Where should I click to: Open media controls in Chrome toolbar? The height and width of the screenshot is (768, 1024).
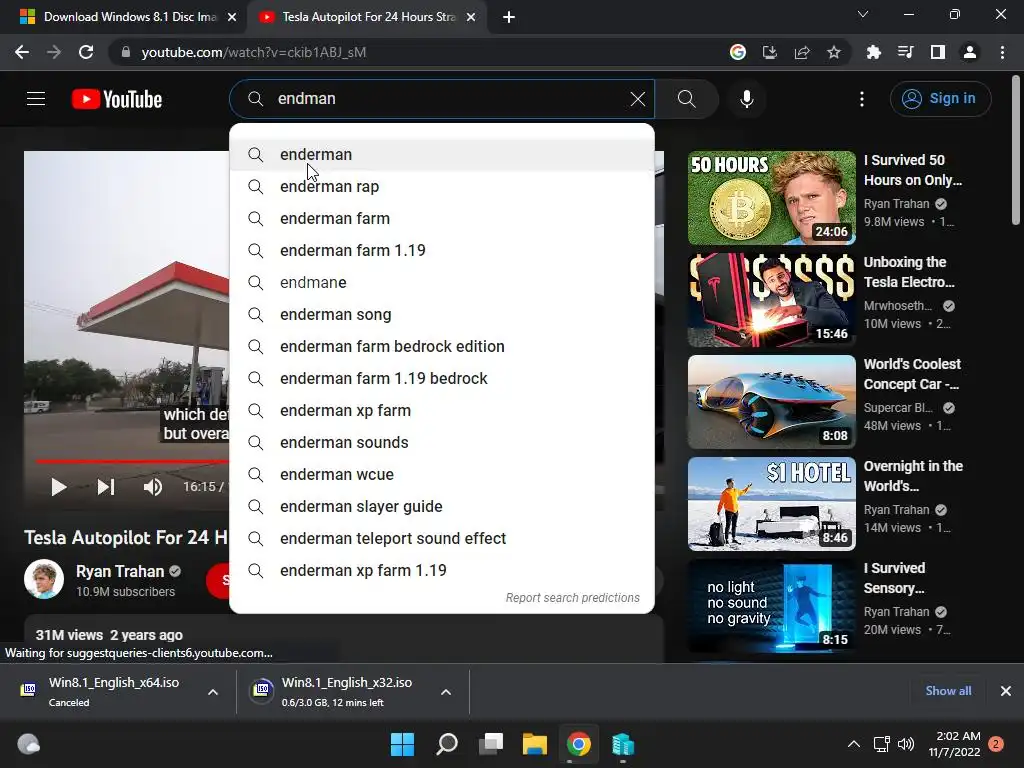coord(905,52)
